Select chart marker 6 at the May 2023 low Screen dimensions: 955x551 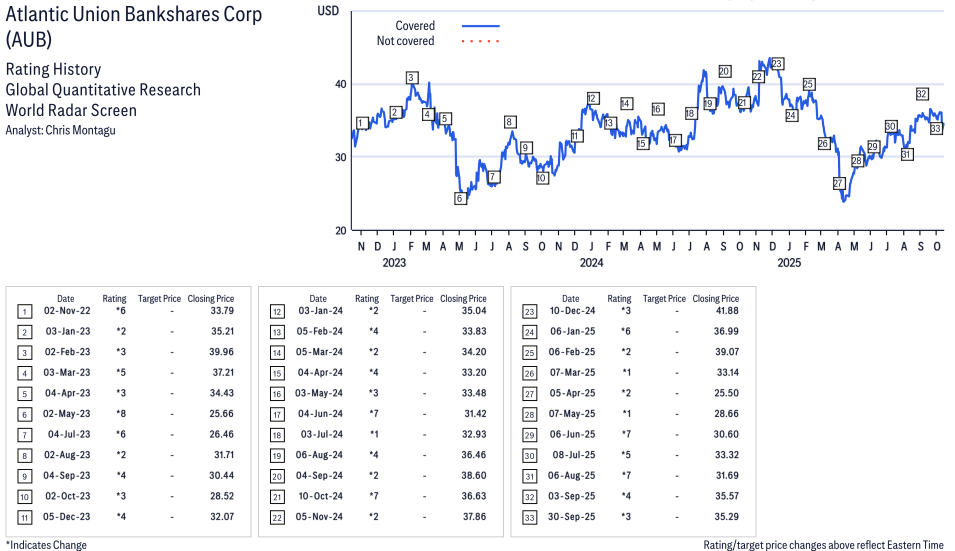[x=460, y=198]
